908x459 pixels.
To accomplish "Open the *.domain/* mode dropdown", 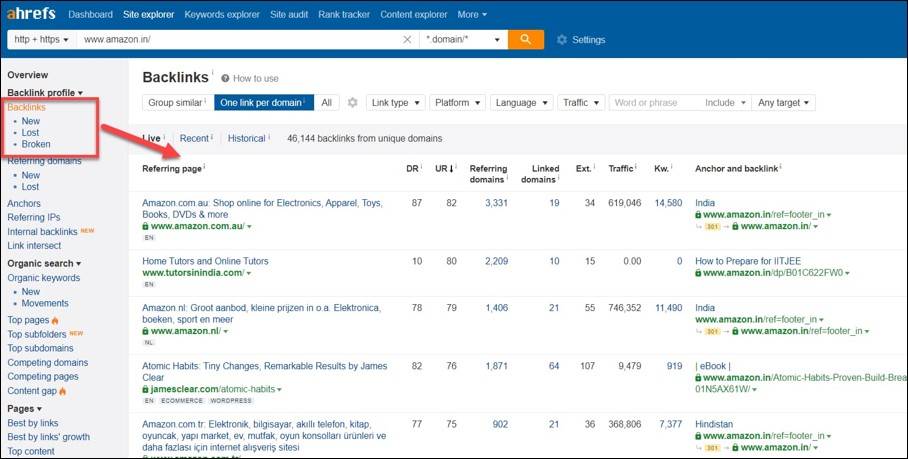I will click(463, 39).
